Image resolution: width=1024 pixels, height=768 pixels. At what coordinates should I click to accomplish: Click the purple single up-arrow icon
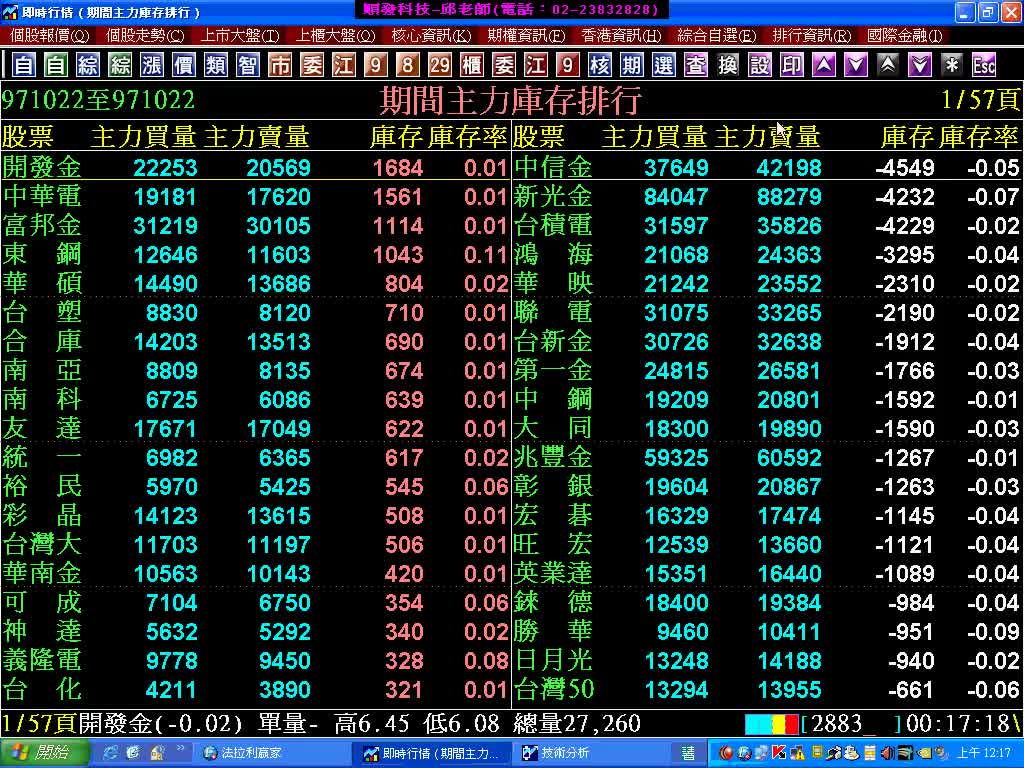[824, 65]
